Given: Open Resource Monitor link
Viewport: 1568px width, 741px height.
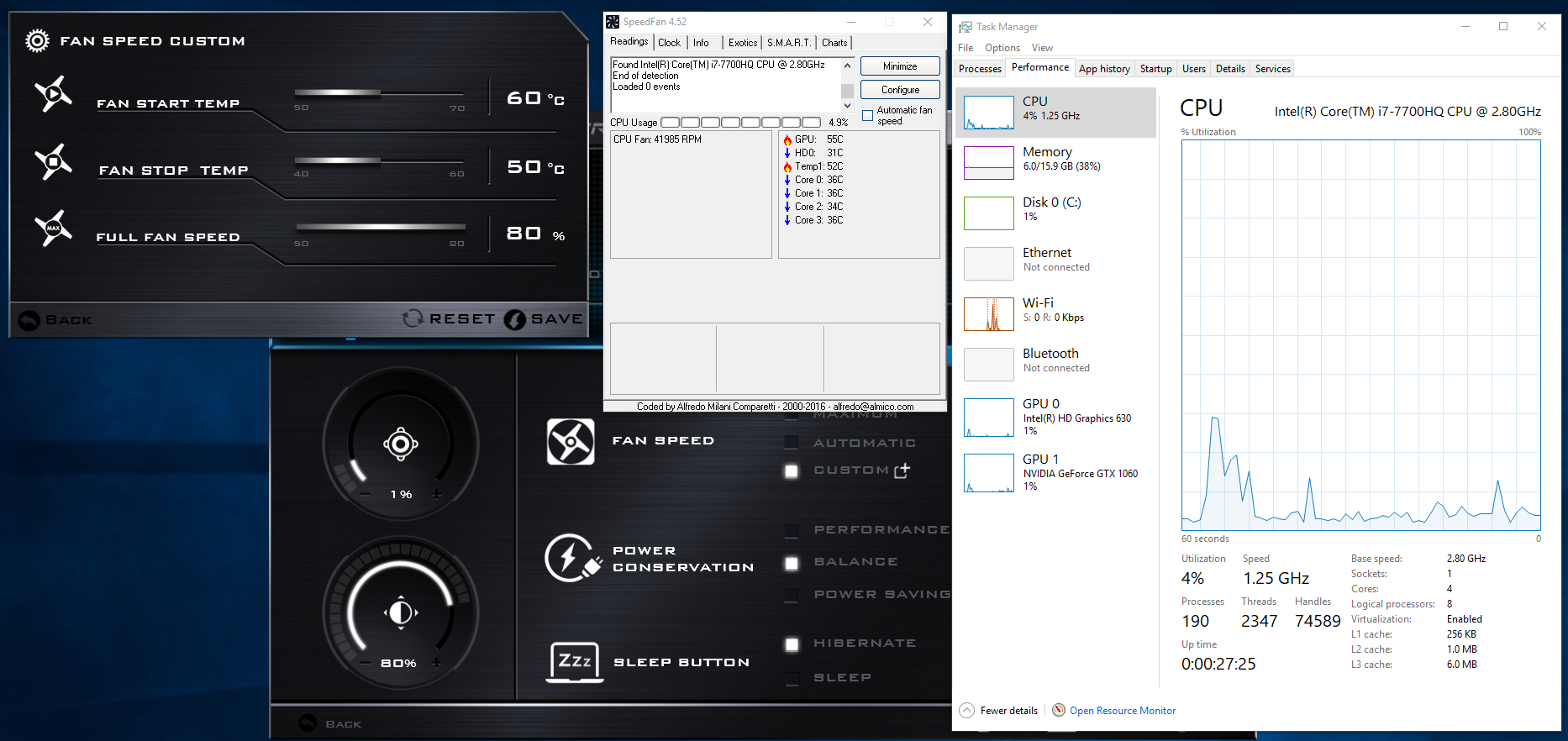Looking at the screenshot, I should click(1122, 711).
